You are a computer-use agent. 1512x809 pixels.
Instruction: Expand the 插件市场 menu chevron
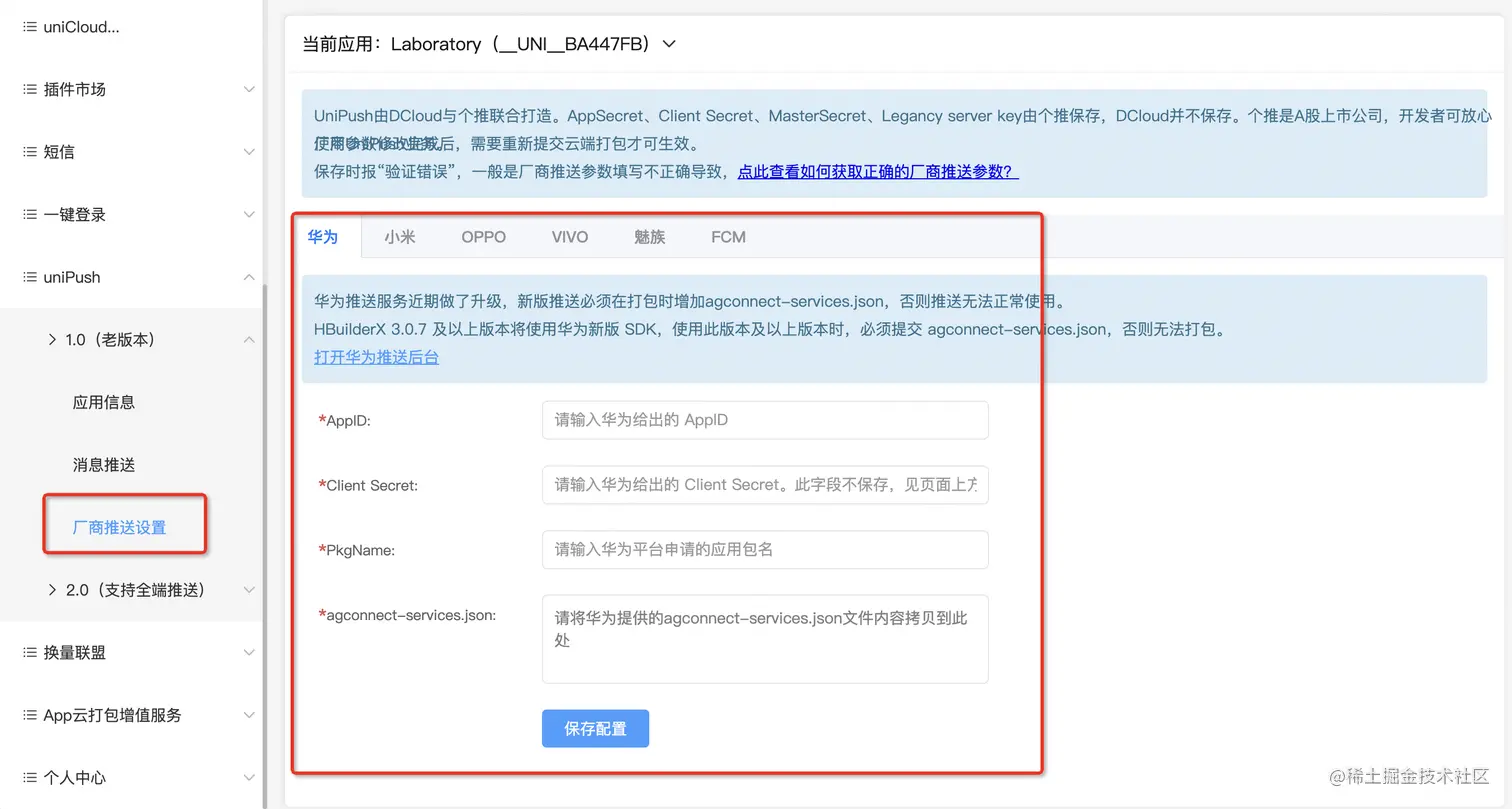click(x=249, y=89)
